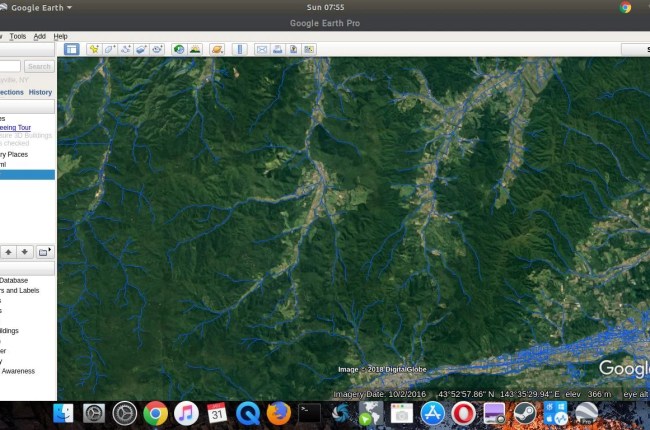Open Terminal from the dock

pyautogui.click(x=309, y=413)
